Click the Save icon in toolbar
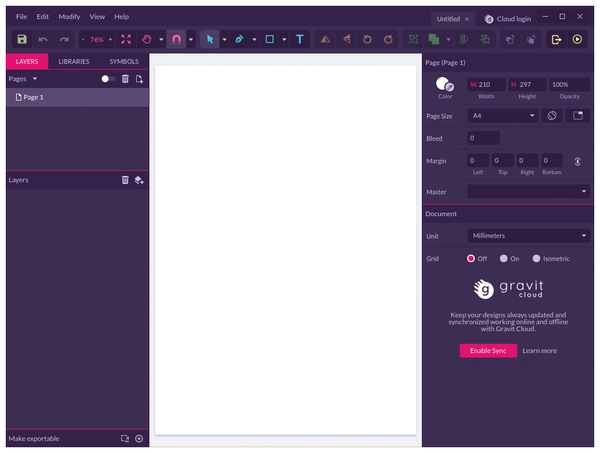Viewport: 600px width, 453px height. pyautogui.click(x=22, y=39)
